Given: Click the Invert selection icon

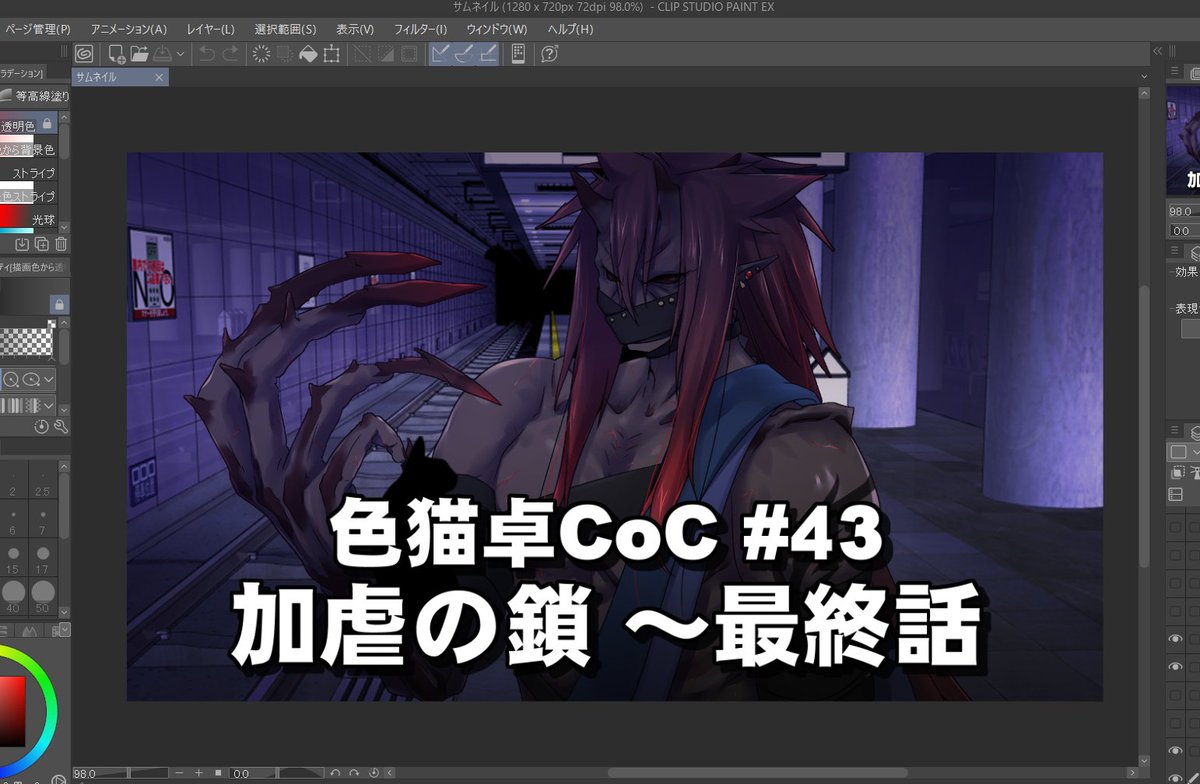Looking at the screenshot, I should click(x=385, y=54).
